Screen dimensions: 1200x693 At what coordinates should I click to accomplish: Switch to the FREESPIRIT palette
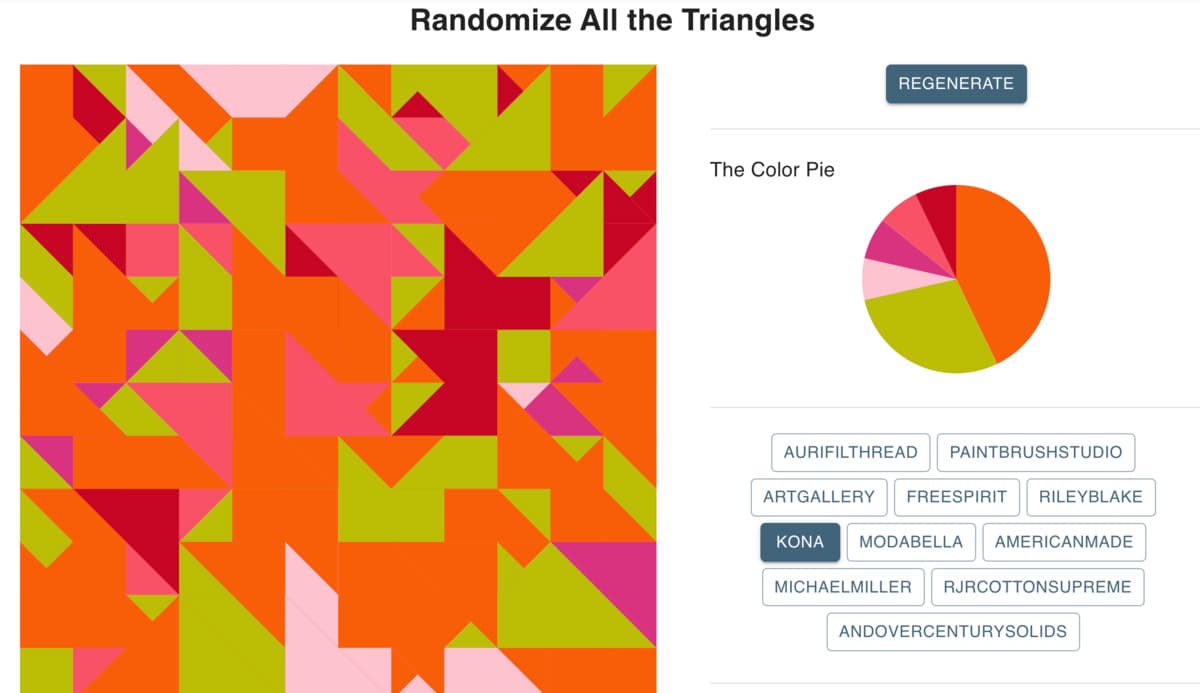(x=956, y=497)
